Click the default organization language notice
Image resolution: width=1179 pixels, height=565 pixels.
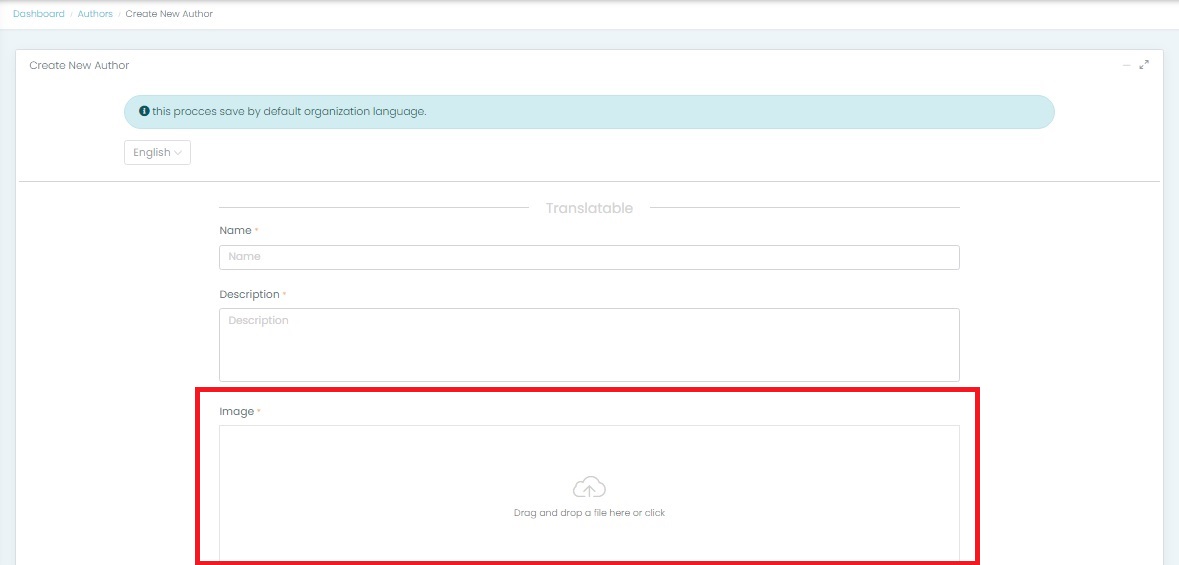pyautogui.click(x=290, y=111)
